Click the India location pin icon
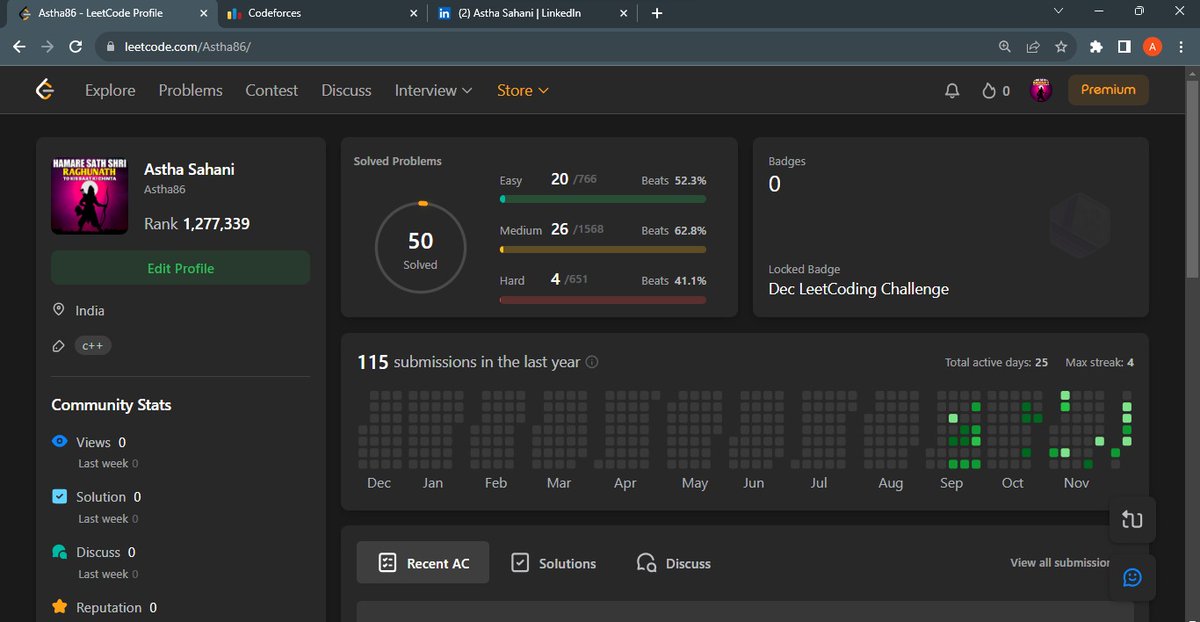Viewport: 1200px width, 622px height. point(59,310)
